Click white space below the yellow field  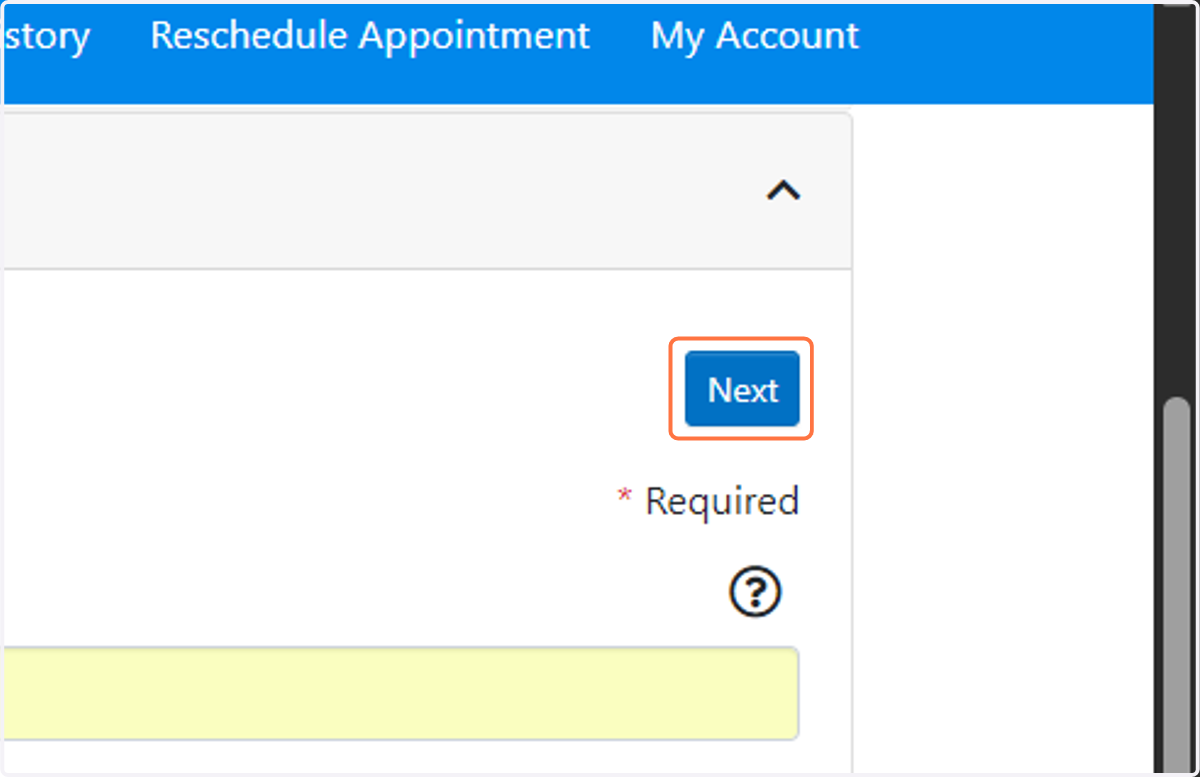[x=400, y=757]
